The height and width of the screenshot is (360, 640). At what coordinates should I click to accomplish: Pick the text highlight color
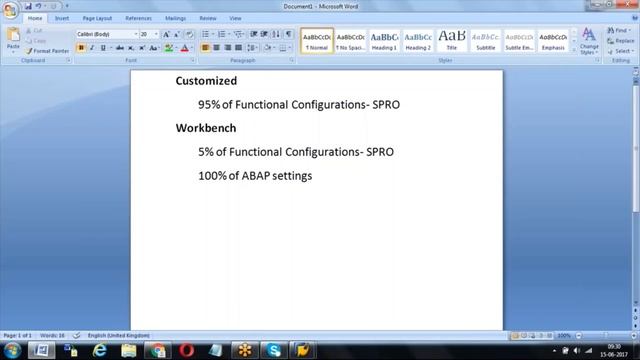coord(168,48)
